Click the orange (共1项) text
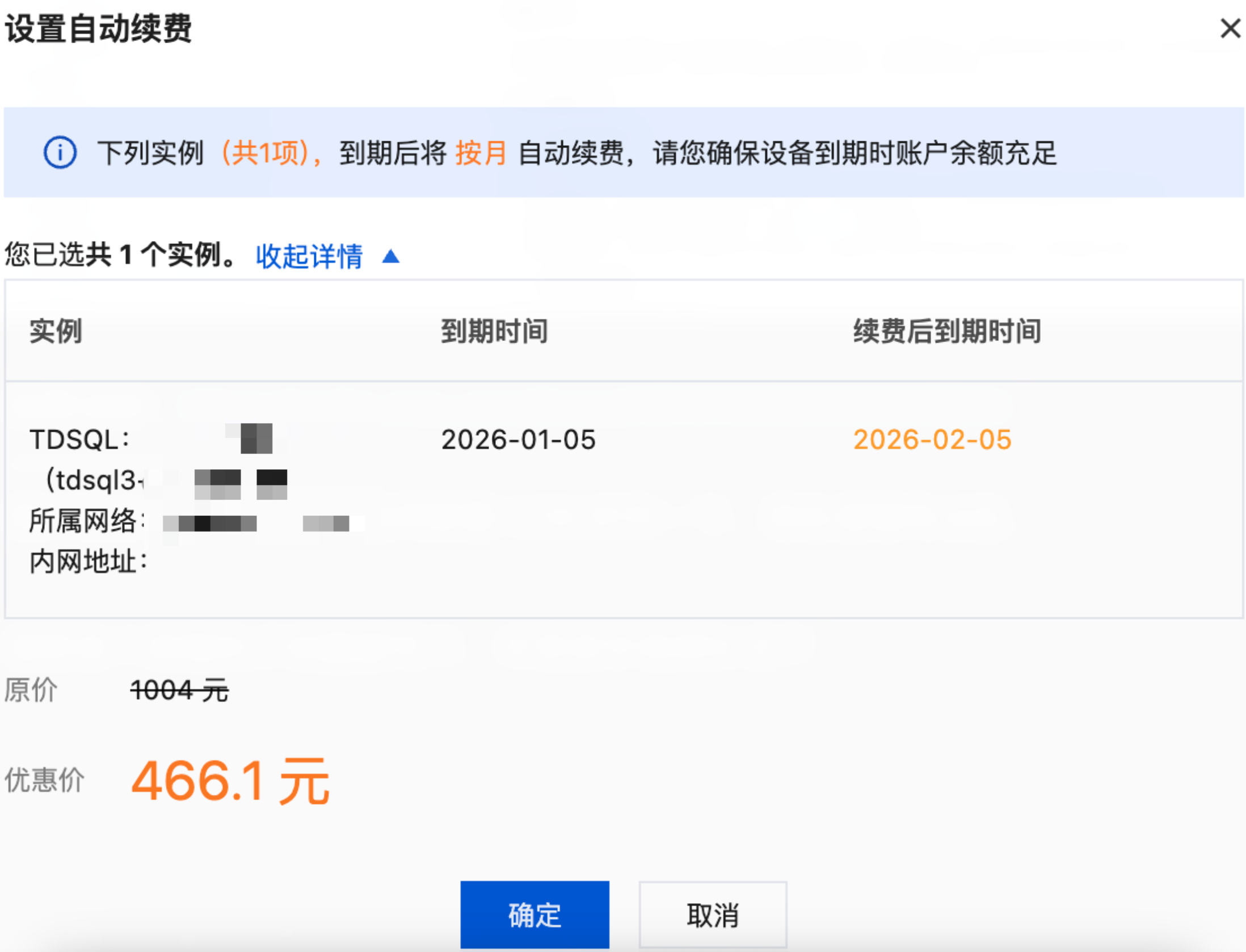This screenshot has width=1246, height=952. coord(270,153)
